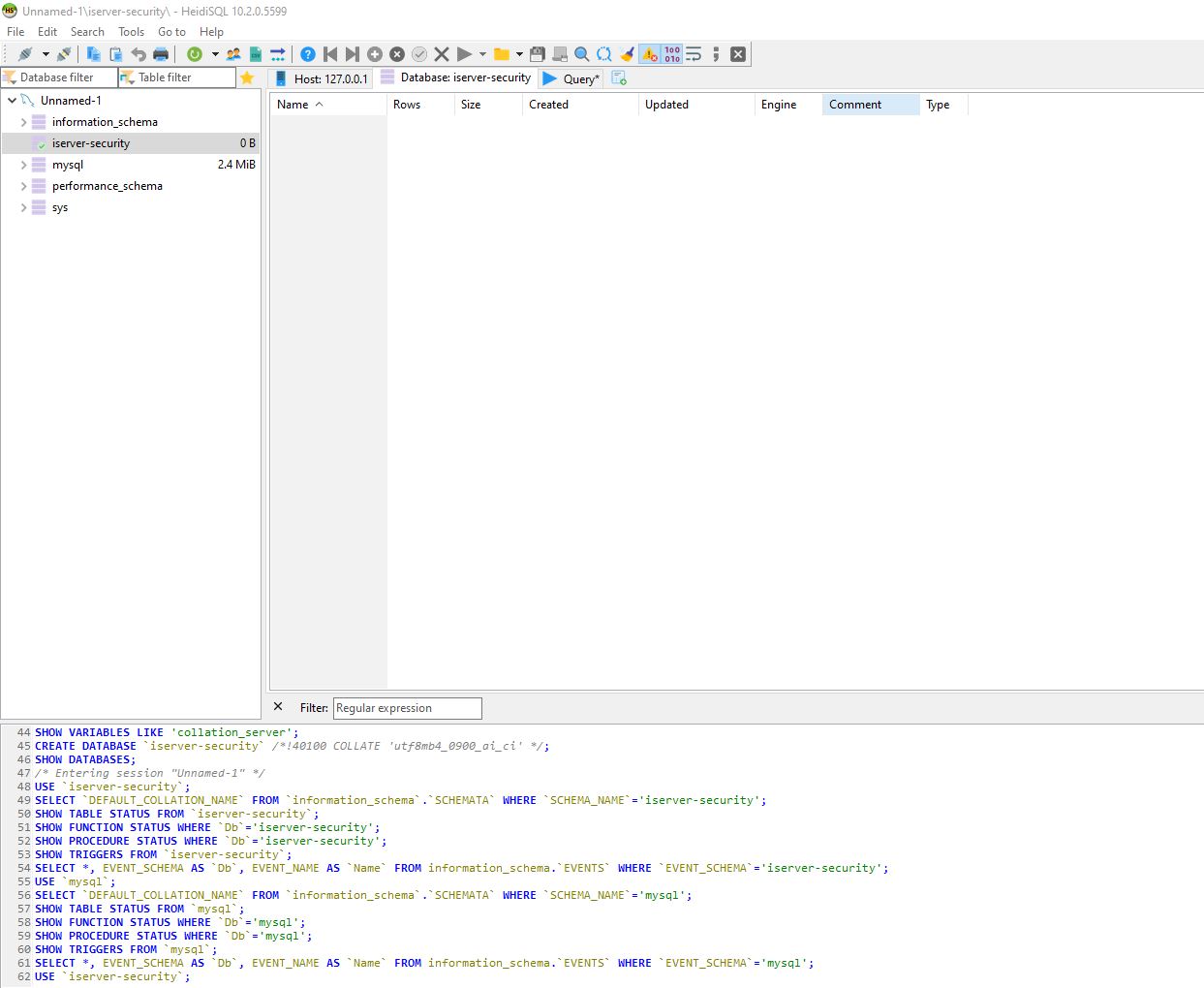This screenshot has width=1204, height=988.
Task: Sort by Engine column header
Action: coord(788,105)
